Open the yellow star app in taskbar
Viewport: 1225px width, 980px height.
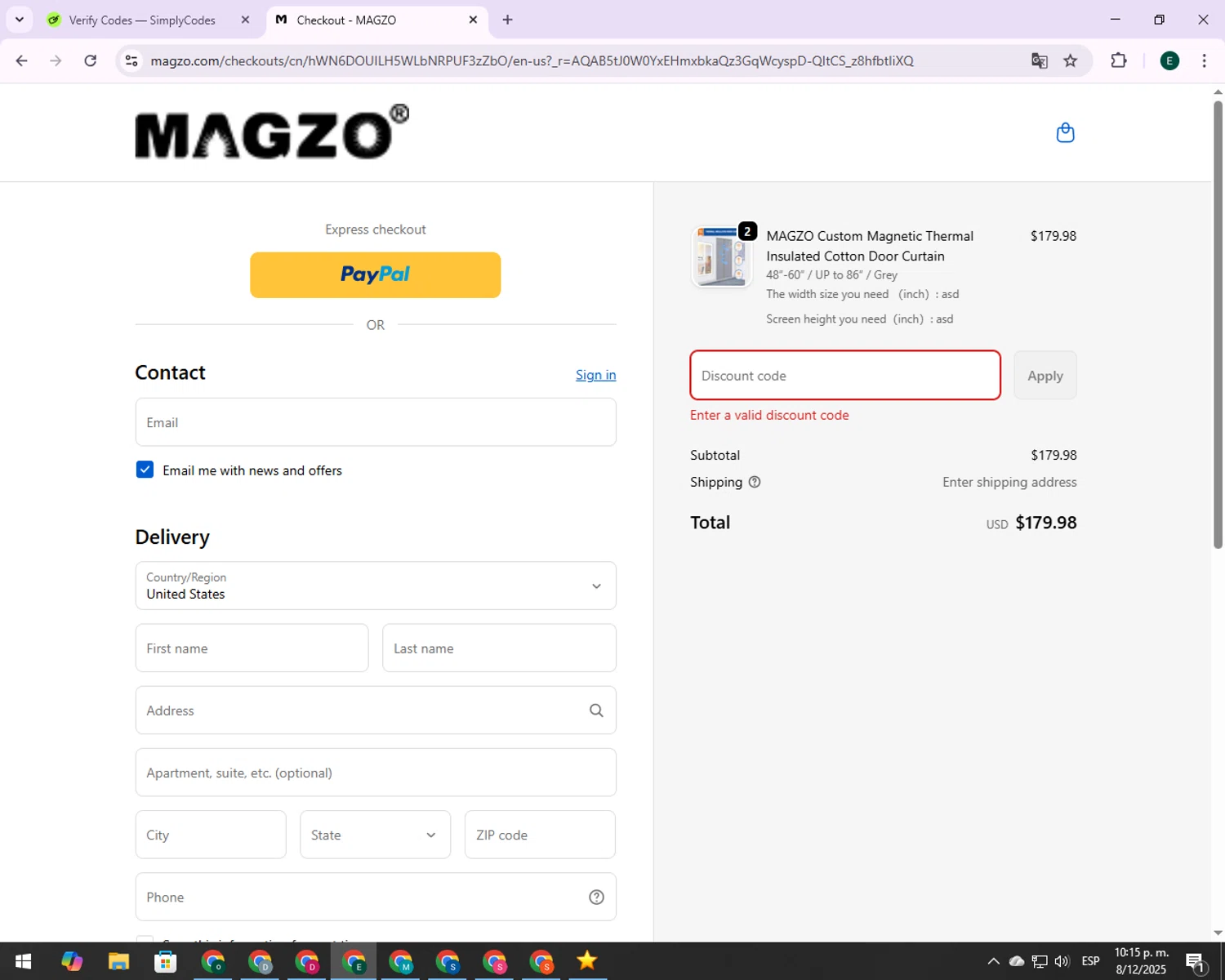click(586, 961)
